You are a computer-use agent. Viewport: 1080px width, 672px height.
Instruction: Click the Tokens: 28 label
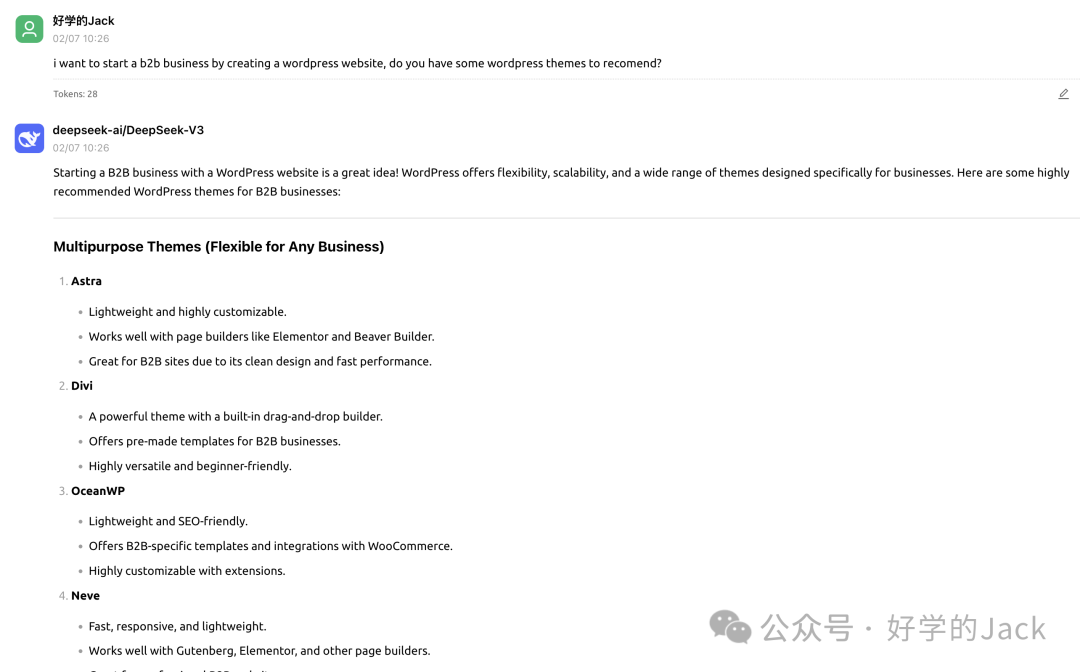[75, 94]
